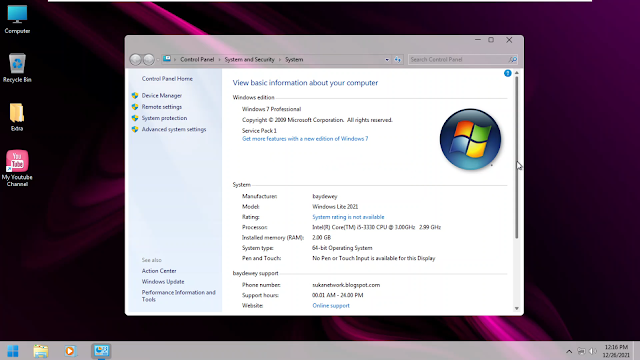
Task: Select the page heading View basic information
Action: point(305,83)
